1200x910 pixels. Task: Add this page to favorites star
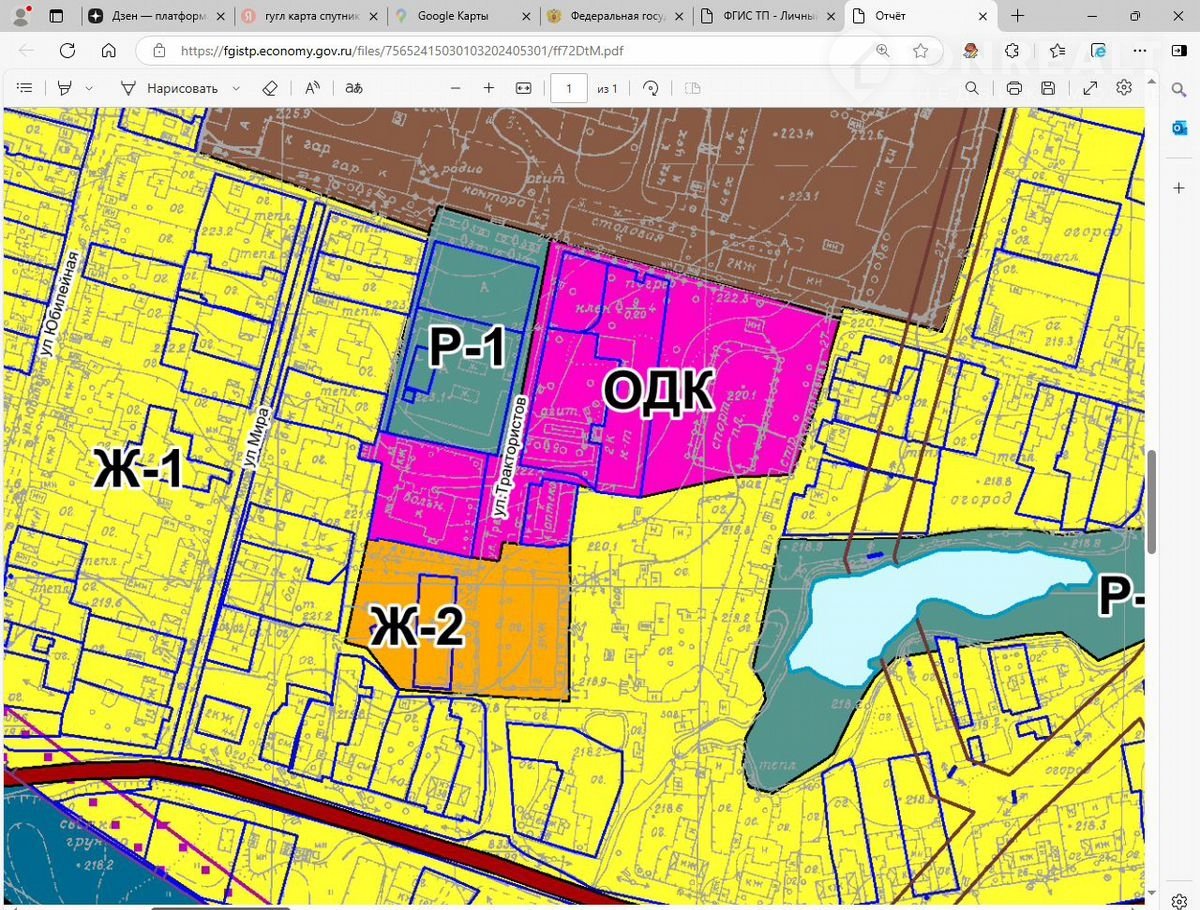point(921,51)
